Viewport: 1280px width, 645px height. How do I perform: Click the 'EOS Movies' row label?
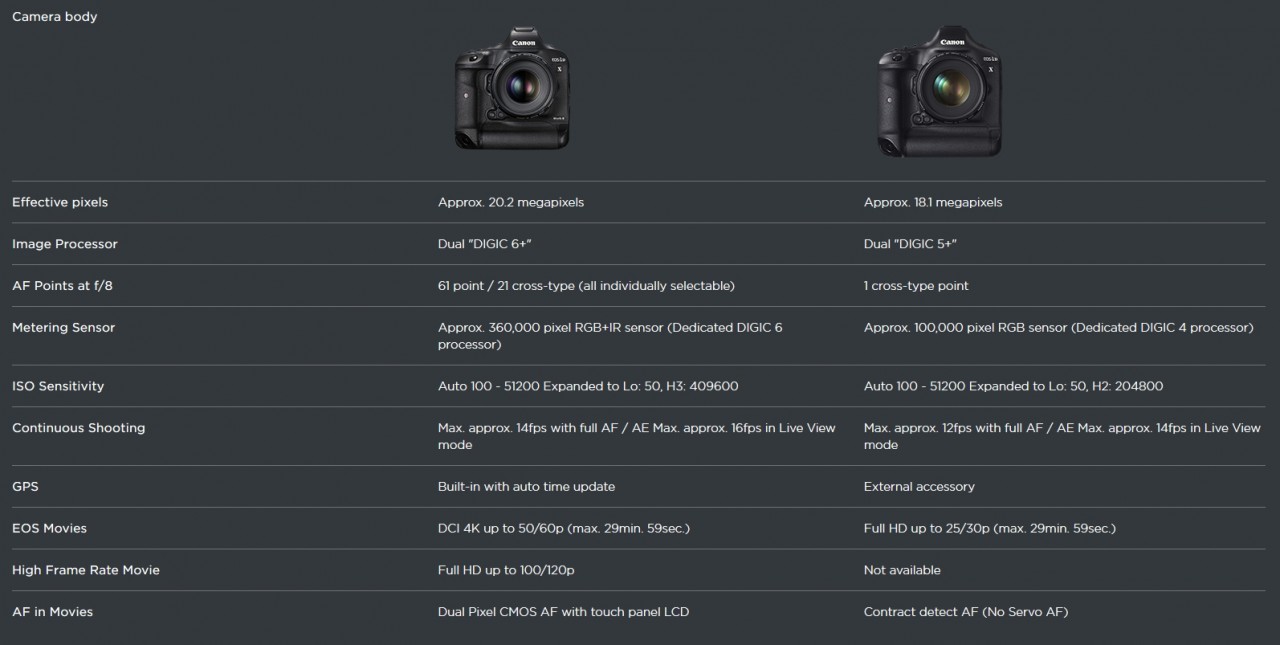point(49,528)
